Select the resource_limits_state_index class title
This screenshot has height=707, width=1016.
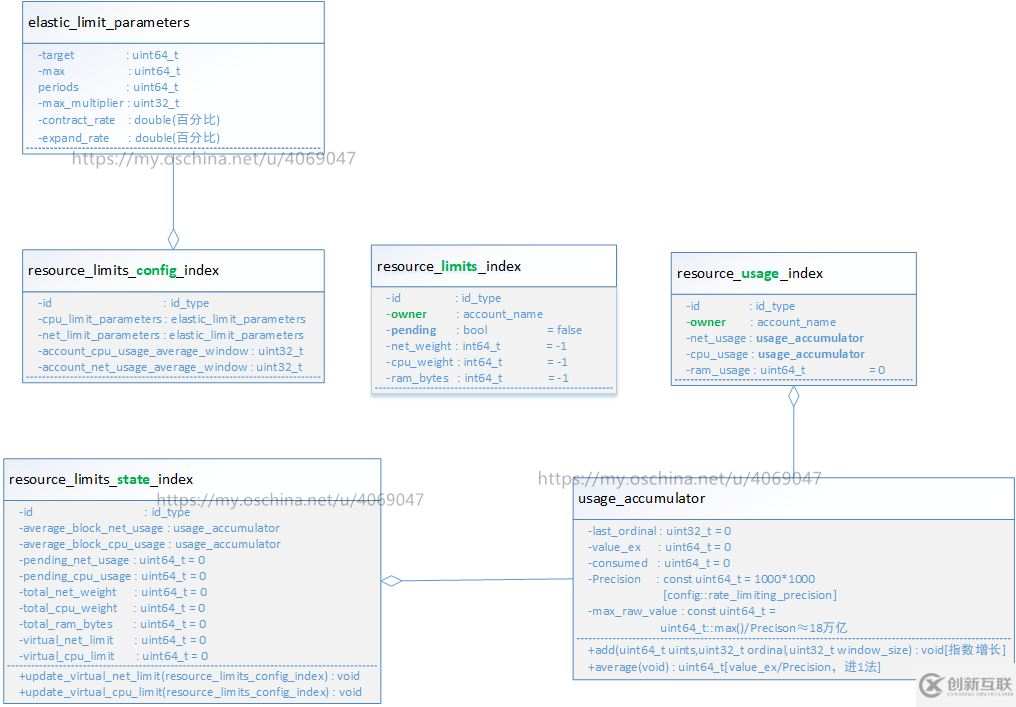(101, 480)
